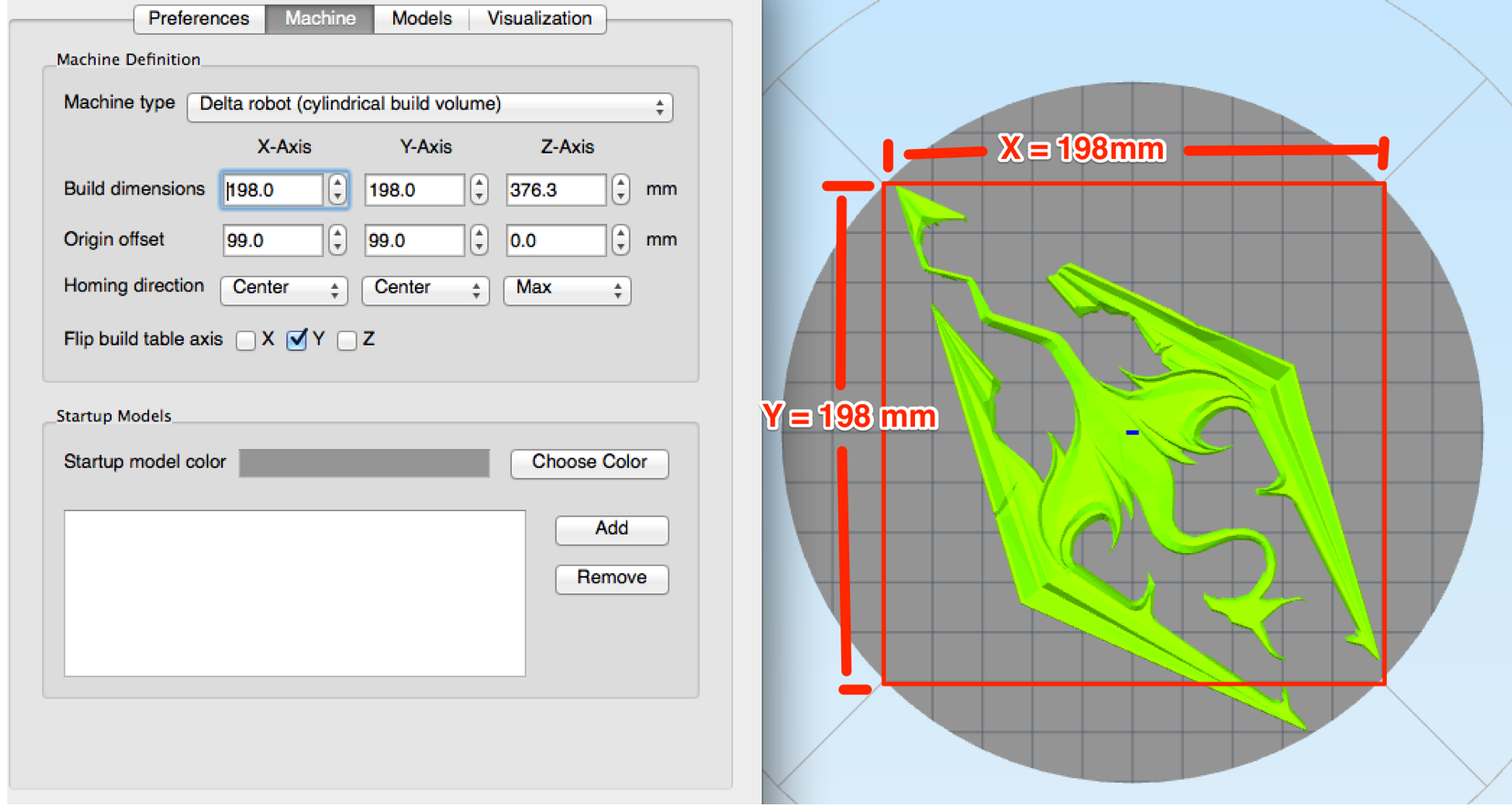
Task: Uncheck Flip build table Y checkbox
Action: coord(297,340)
